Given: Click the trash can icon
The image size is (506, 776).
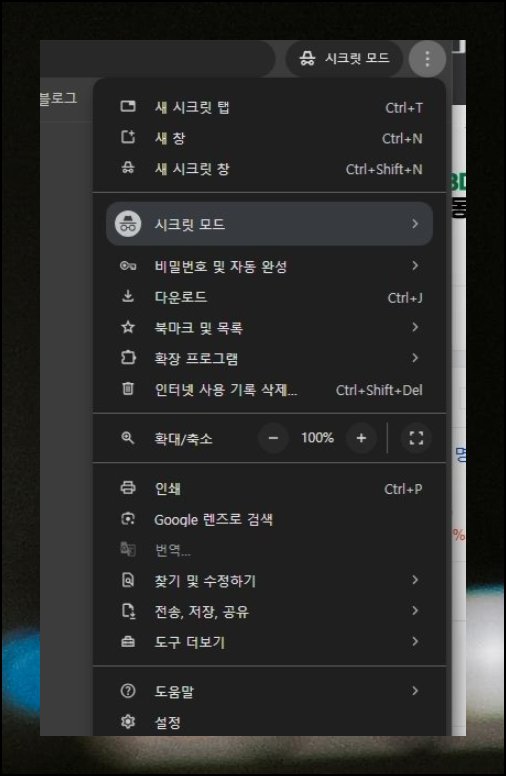Looking at the screenshot, I should click(128, 388).
